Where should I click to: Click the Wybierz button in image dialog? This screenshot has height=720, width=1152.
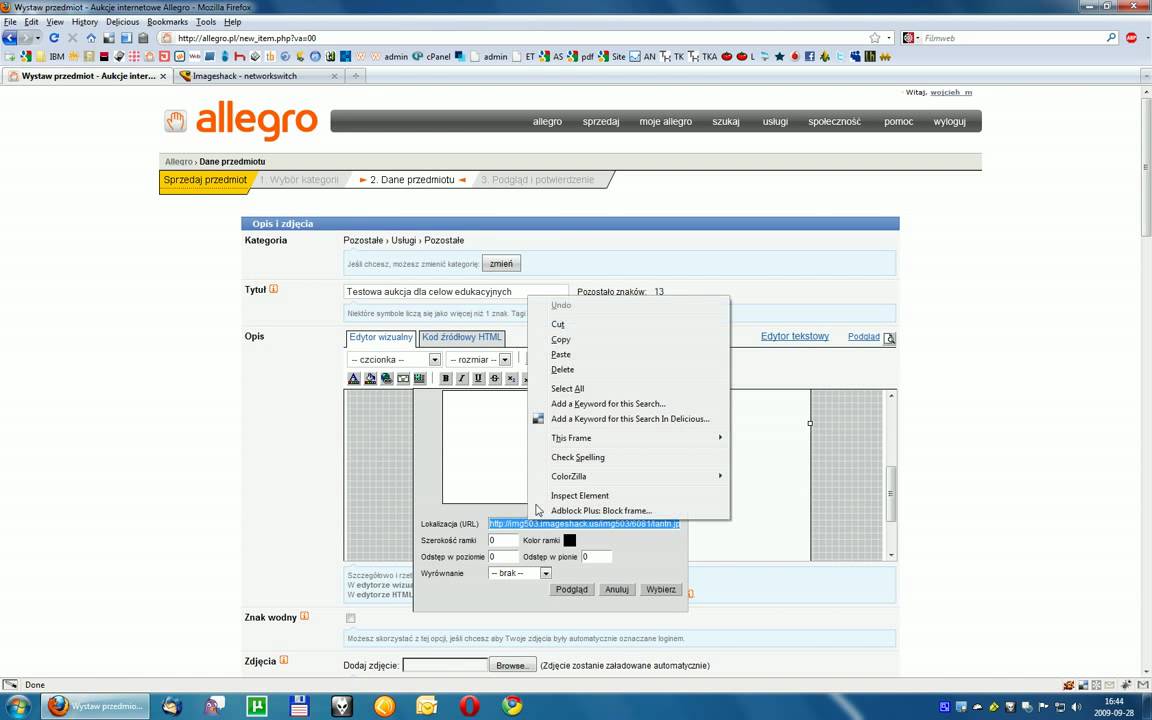pyautogui.click(x=660, y=589)
